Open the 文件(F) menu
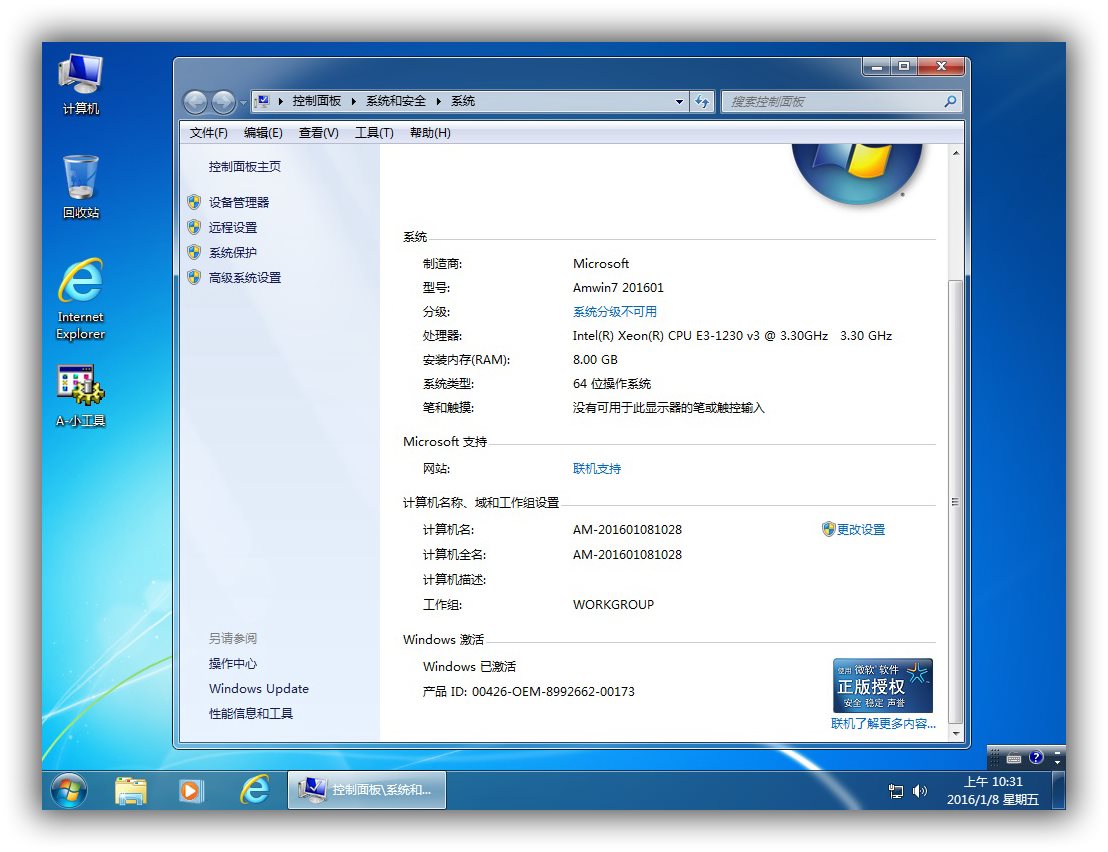Image resolution: width=1108 pixels, height=852 pixels. 208,133
